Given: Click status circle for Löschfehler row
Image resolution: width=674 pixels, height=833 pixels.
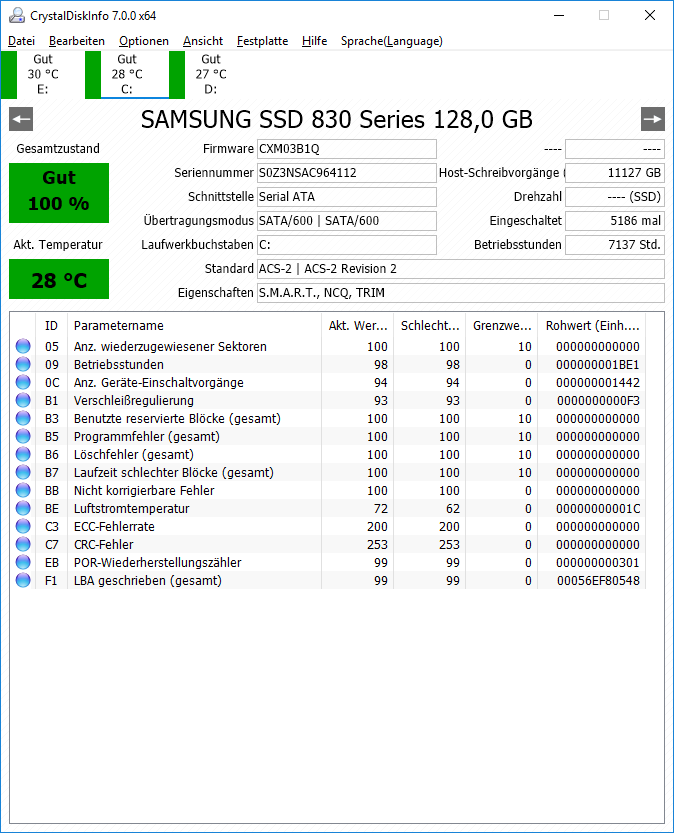Looking at the screenshot, I should click(x=23, y=455).
